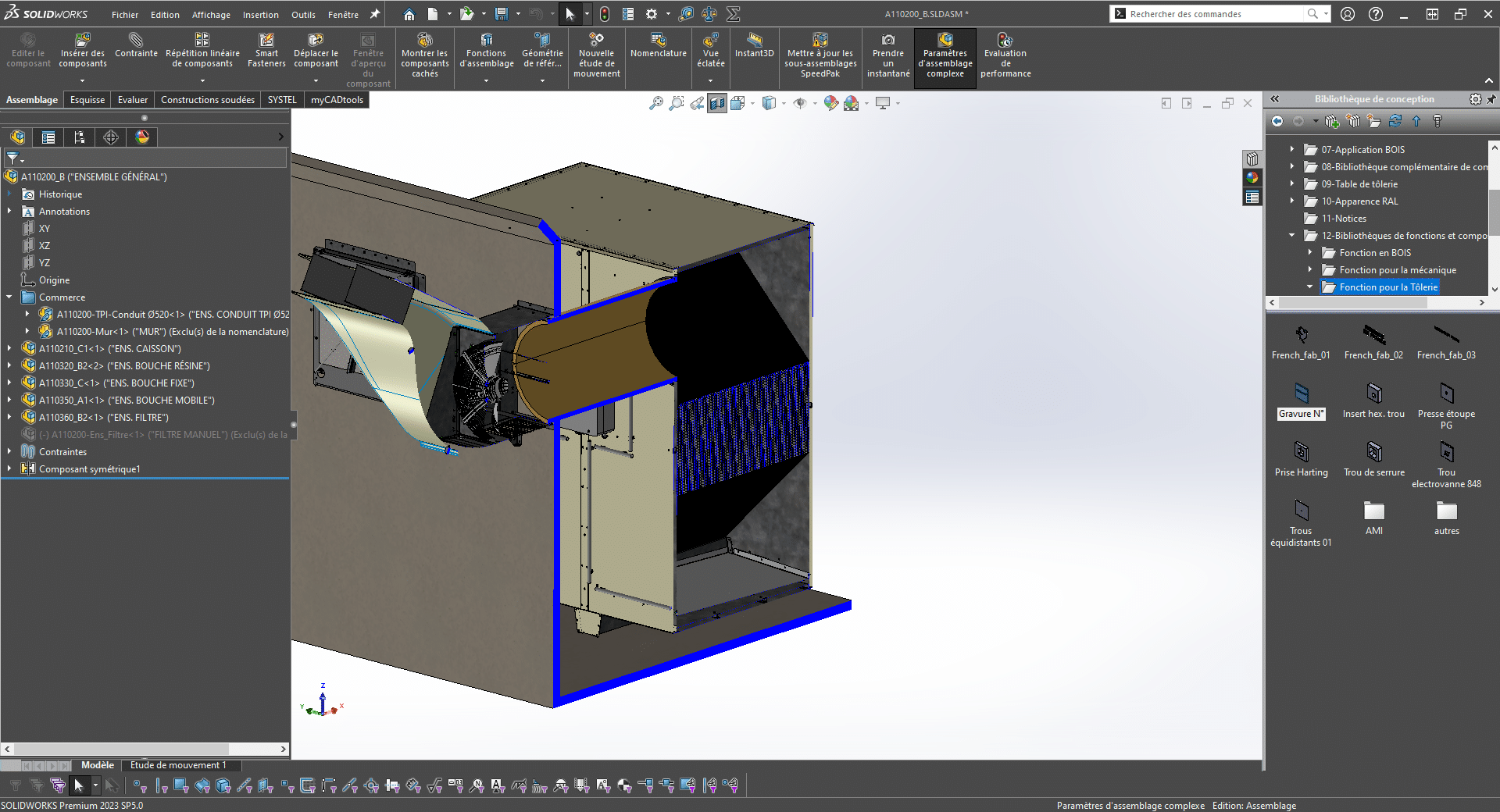
Task: Select Composant symétrique1 in tree
Action: [x=89, y=468]
